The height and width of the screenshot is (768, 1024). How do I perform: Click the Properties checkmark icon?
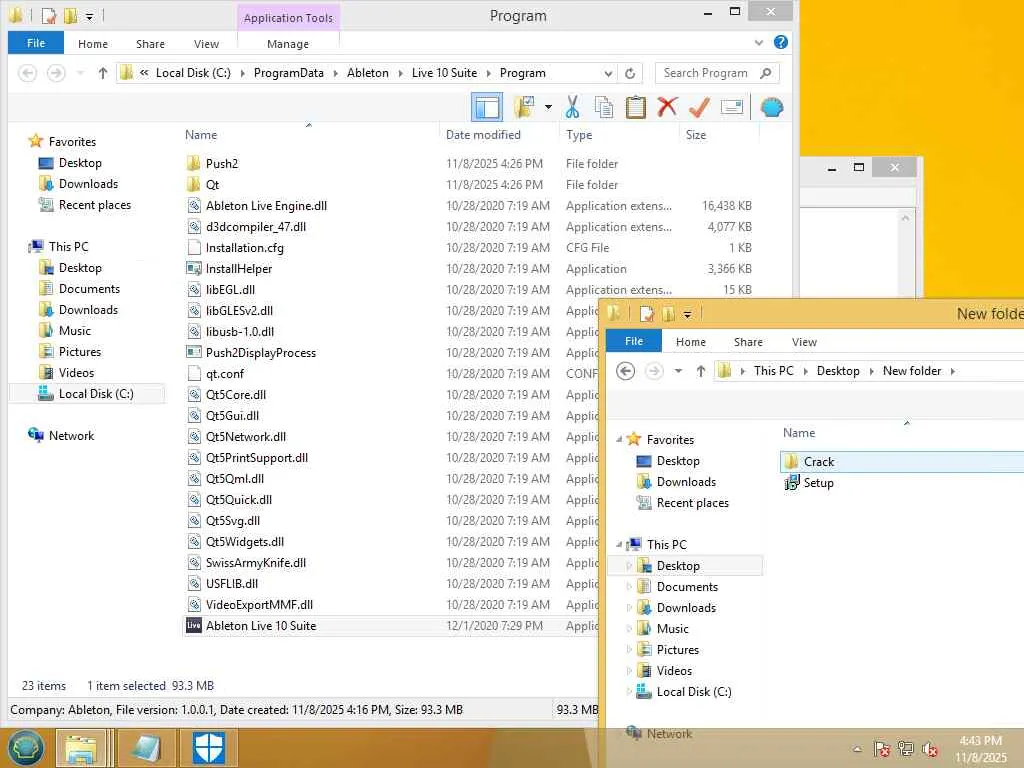coord(699,107)
